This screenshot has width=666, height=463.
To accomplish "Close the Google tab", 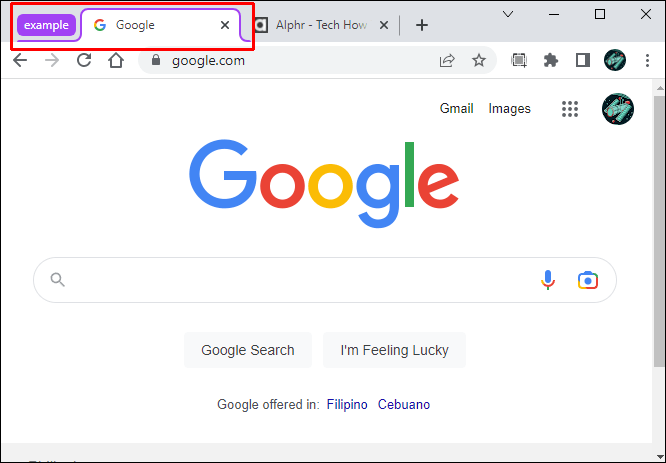I will click(x=225, y=25).
